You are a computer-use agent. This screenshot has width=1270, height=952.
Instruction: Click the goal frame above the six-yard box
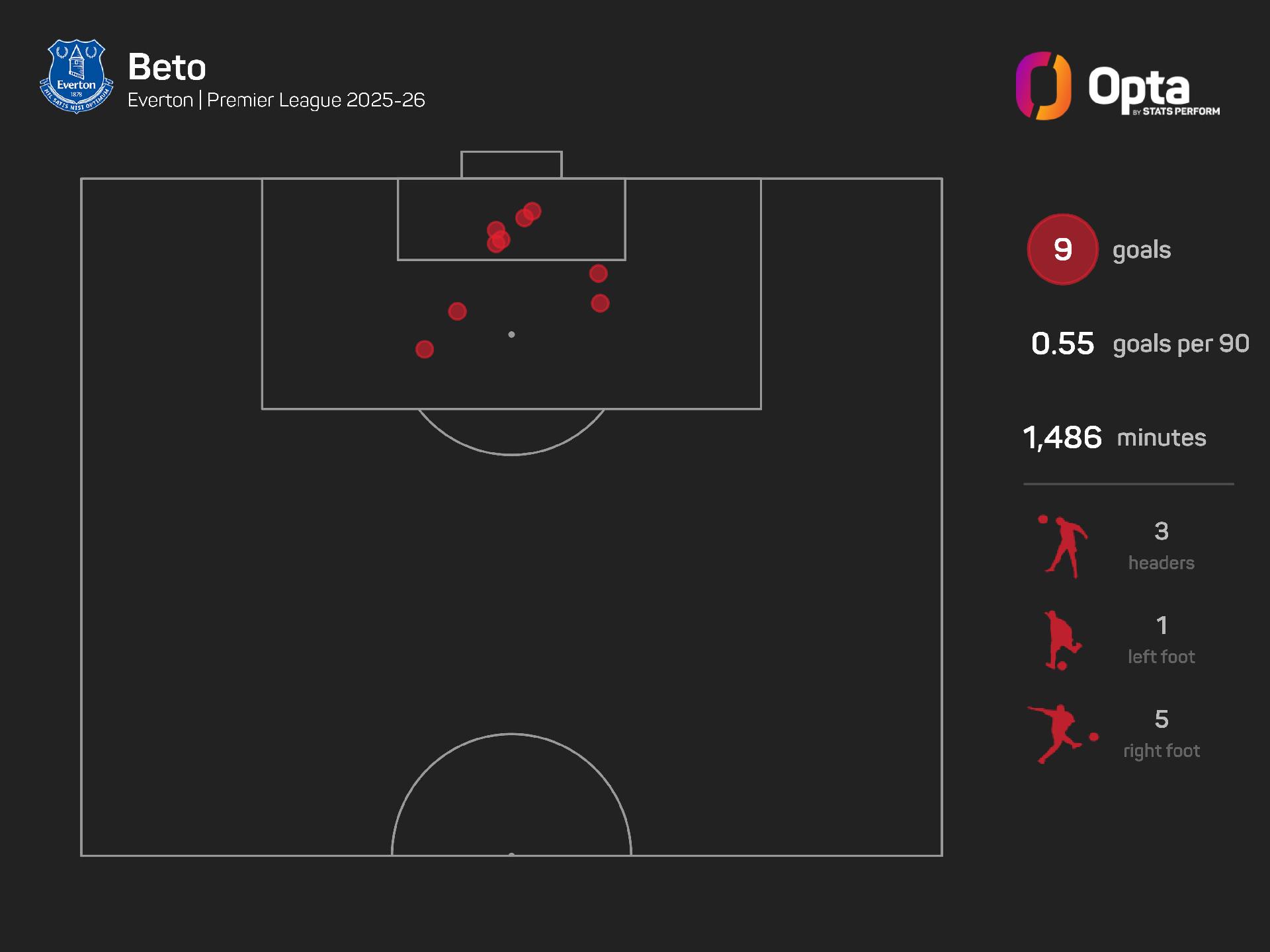511,165
